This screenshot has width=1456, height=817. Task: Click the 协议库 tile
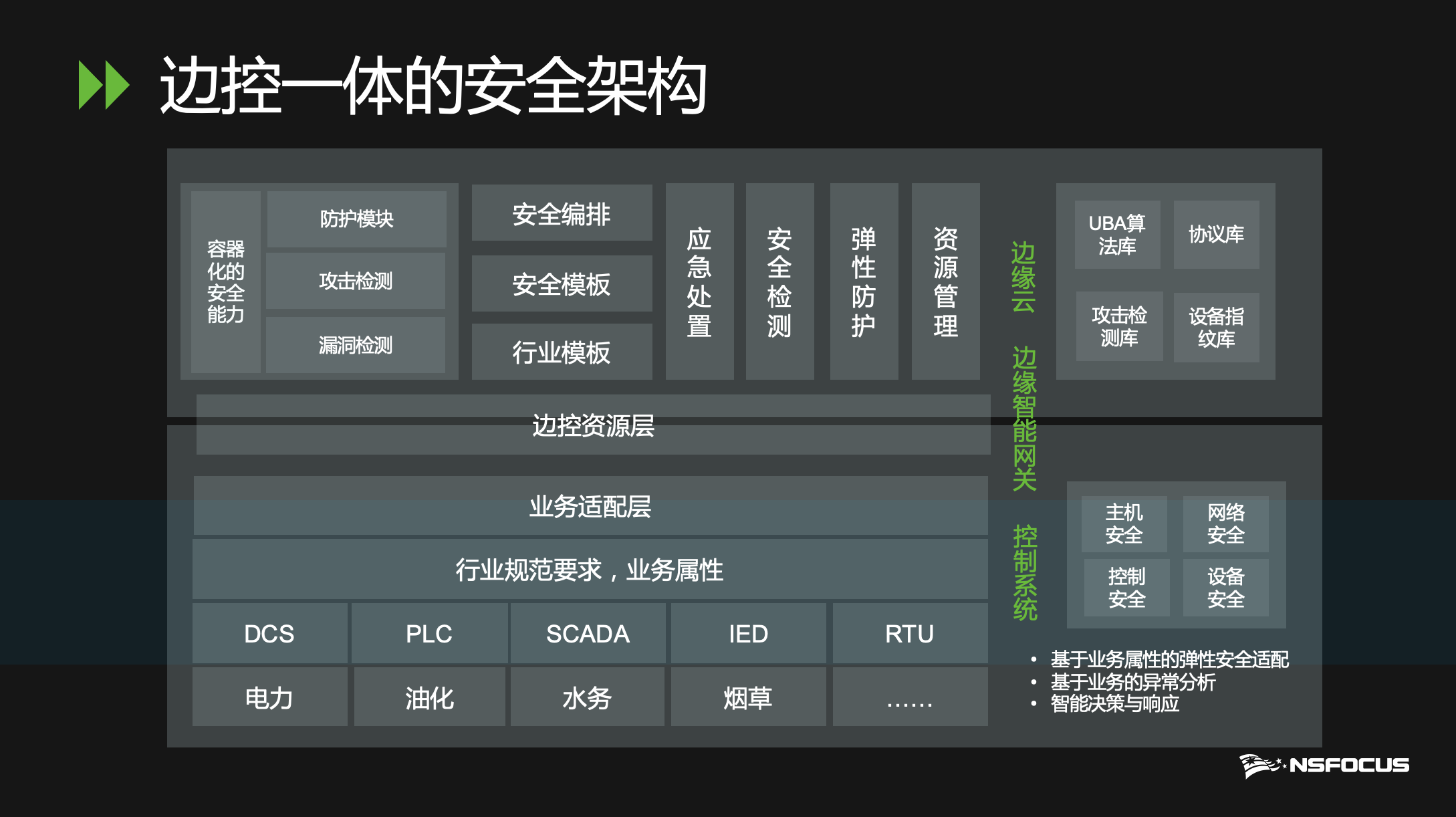pos(1216,235)
